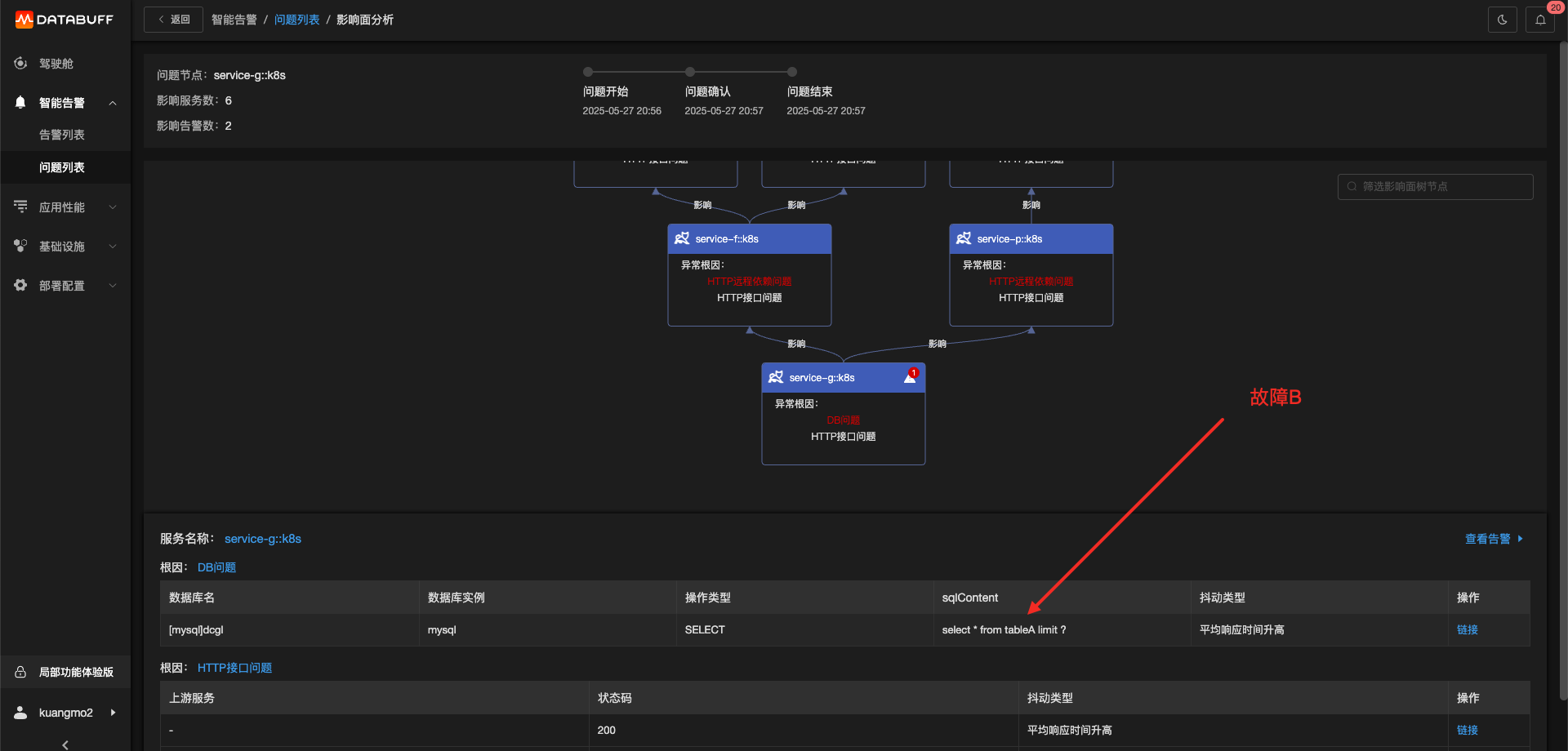Click HTTP远程依赖问题 in service-f::k8s node

(x=750, y=282)
